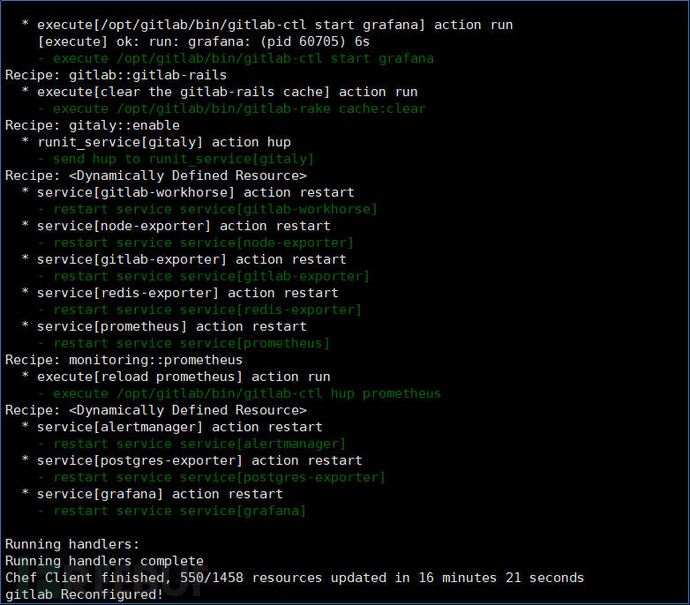Viewport: 690px width, 605px height.
Task: Click 'service[postgres-exporter] action restart' line
Action: pyautogui.click(x=192, y=461)
